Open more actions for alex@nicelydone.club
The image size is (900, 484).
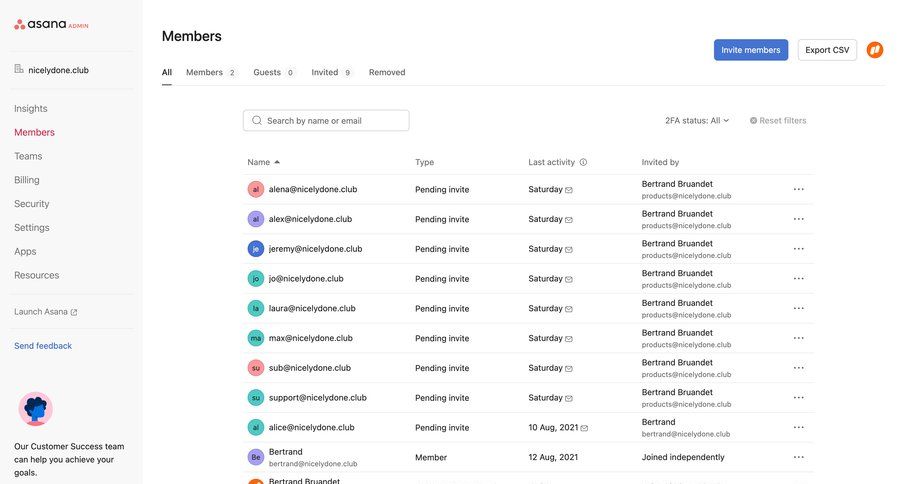798,219
